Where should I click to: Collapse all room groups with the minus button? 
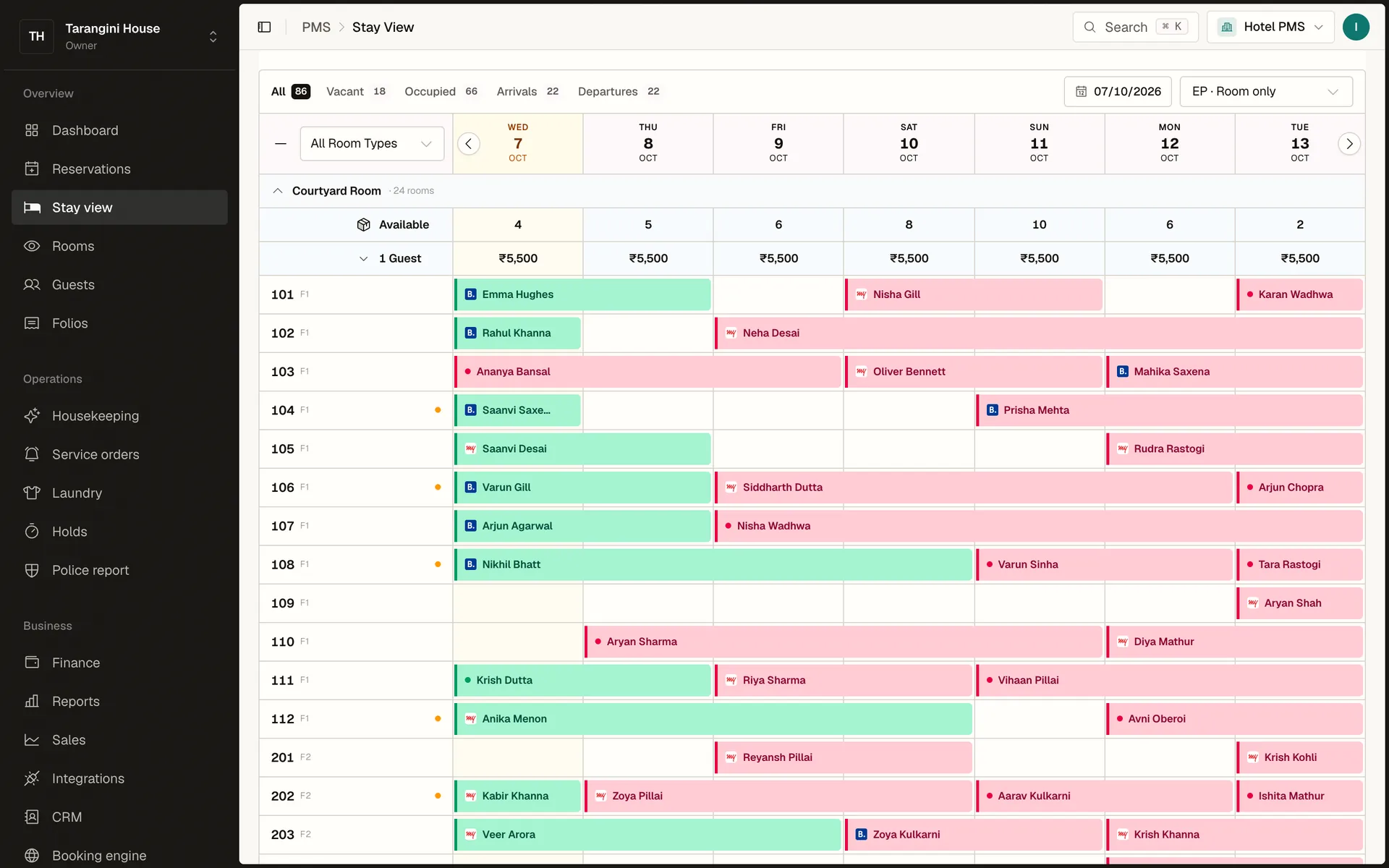click(x=281, y=143)
